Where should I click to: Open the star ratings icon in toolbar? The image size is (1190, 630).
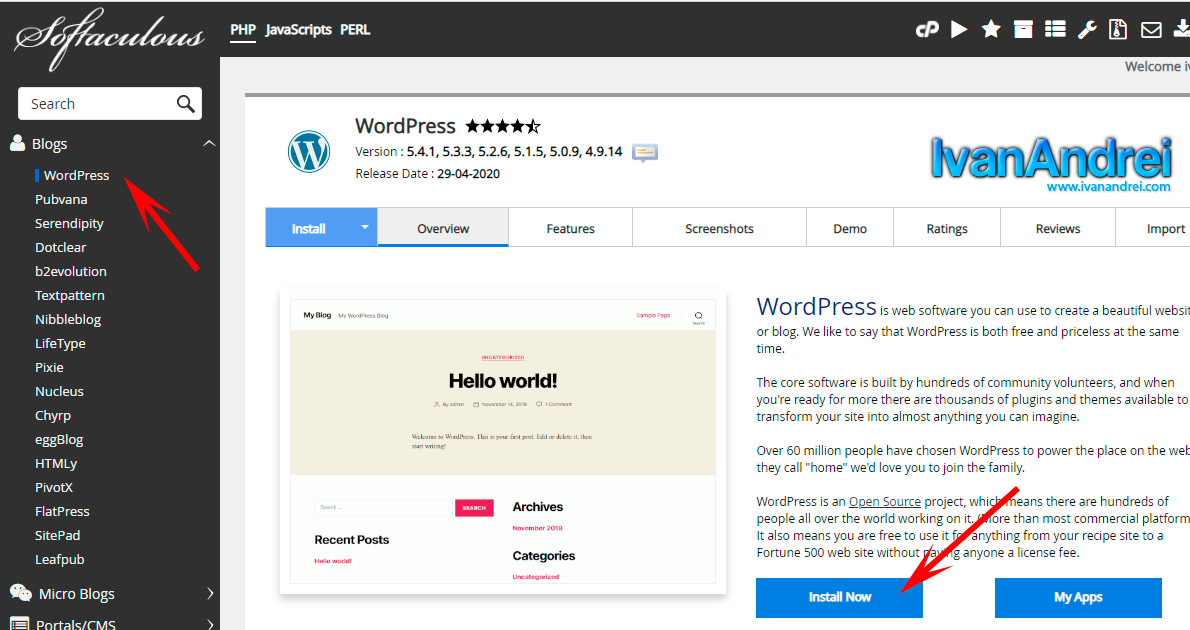[x=990, y=30]
